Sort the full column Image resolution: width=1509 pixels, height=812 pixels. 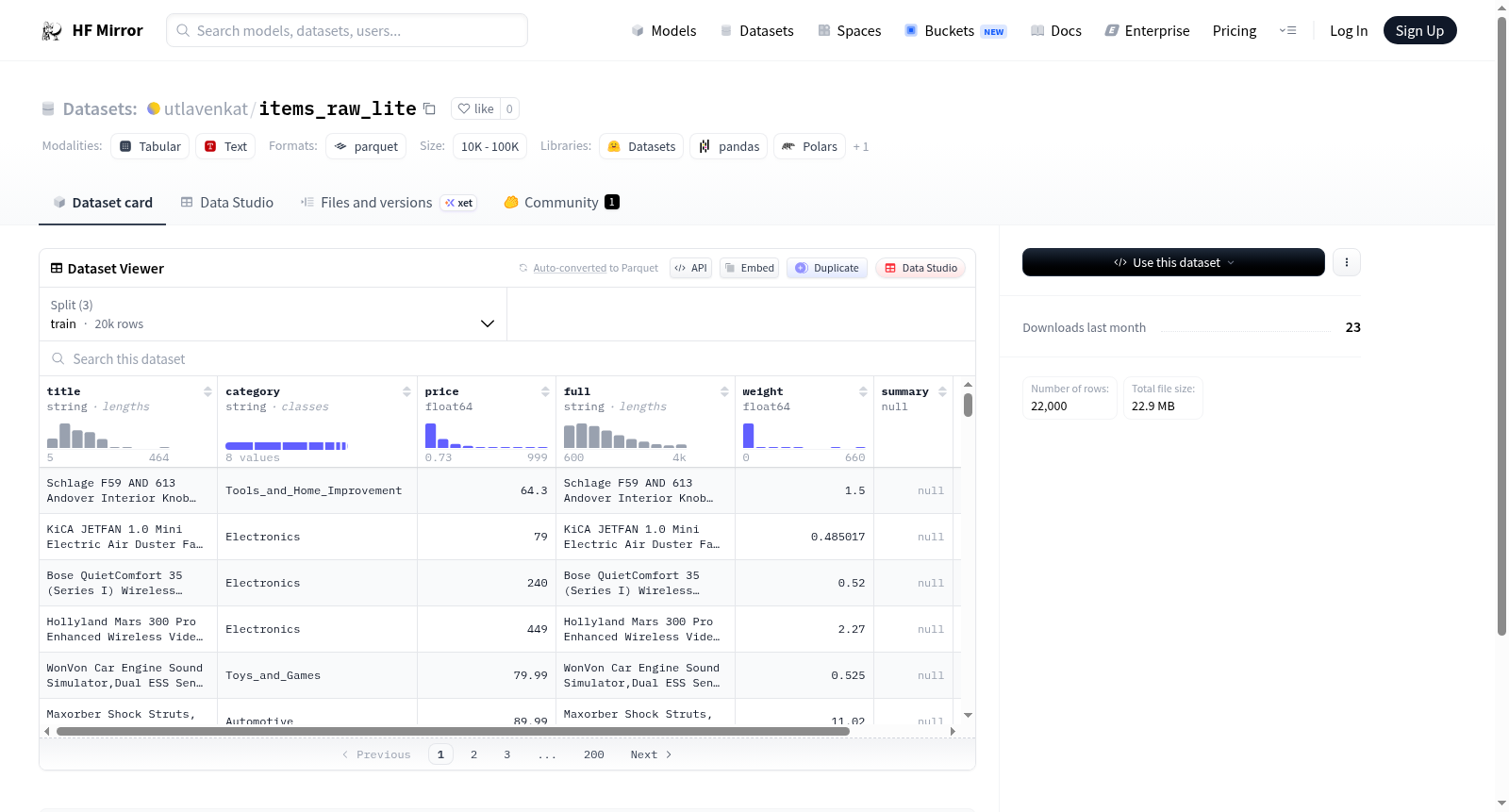[724, 391]
